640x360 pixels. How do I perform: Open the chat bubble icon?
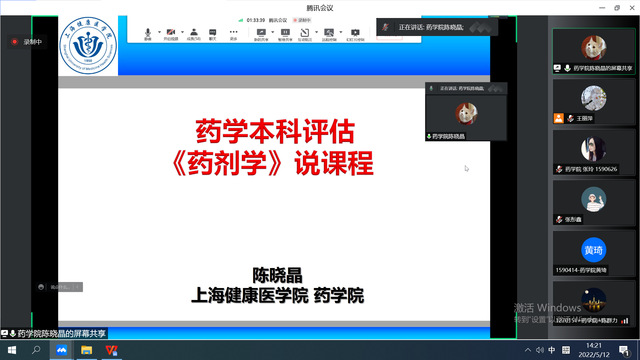tap(212, 34)
